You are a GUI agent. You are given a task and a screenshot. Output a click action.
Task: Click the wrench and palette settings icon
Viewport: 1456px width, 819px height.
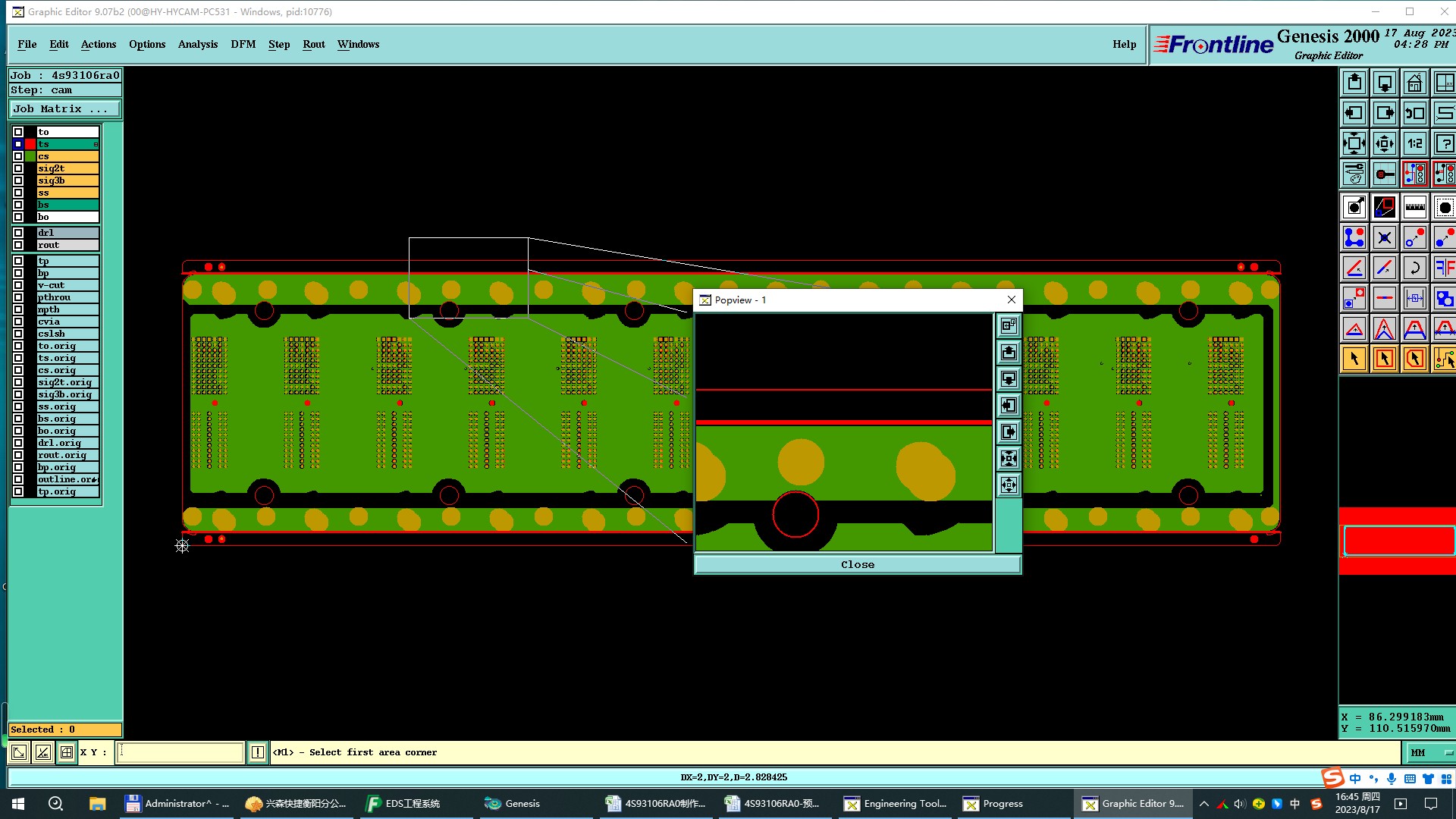tap(1354, 174)
